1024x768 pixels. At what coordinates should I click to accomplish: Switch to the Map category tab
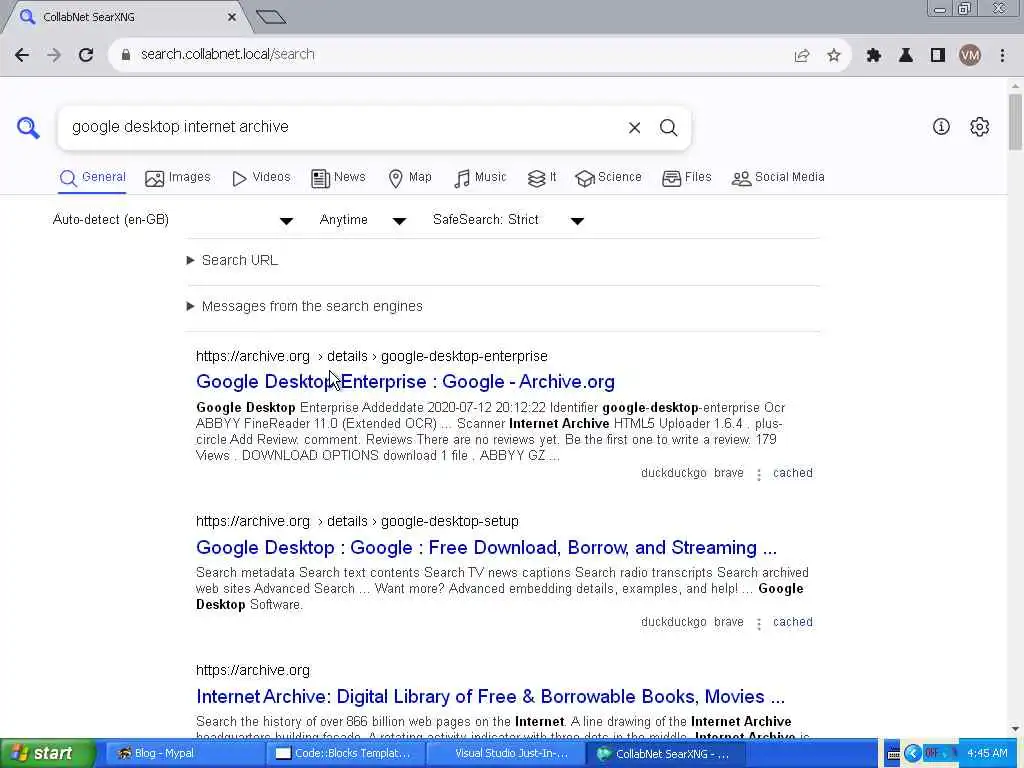coord(410,178)
